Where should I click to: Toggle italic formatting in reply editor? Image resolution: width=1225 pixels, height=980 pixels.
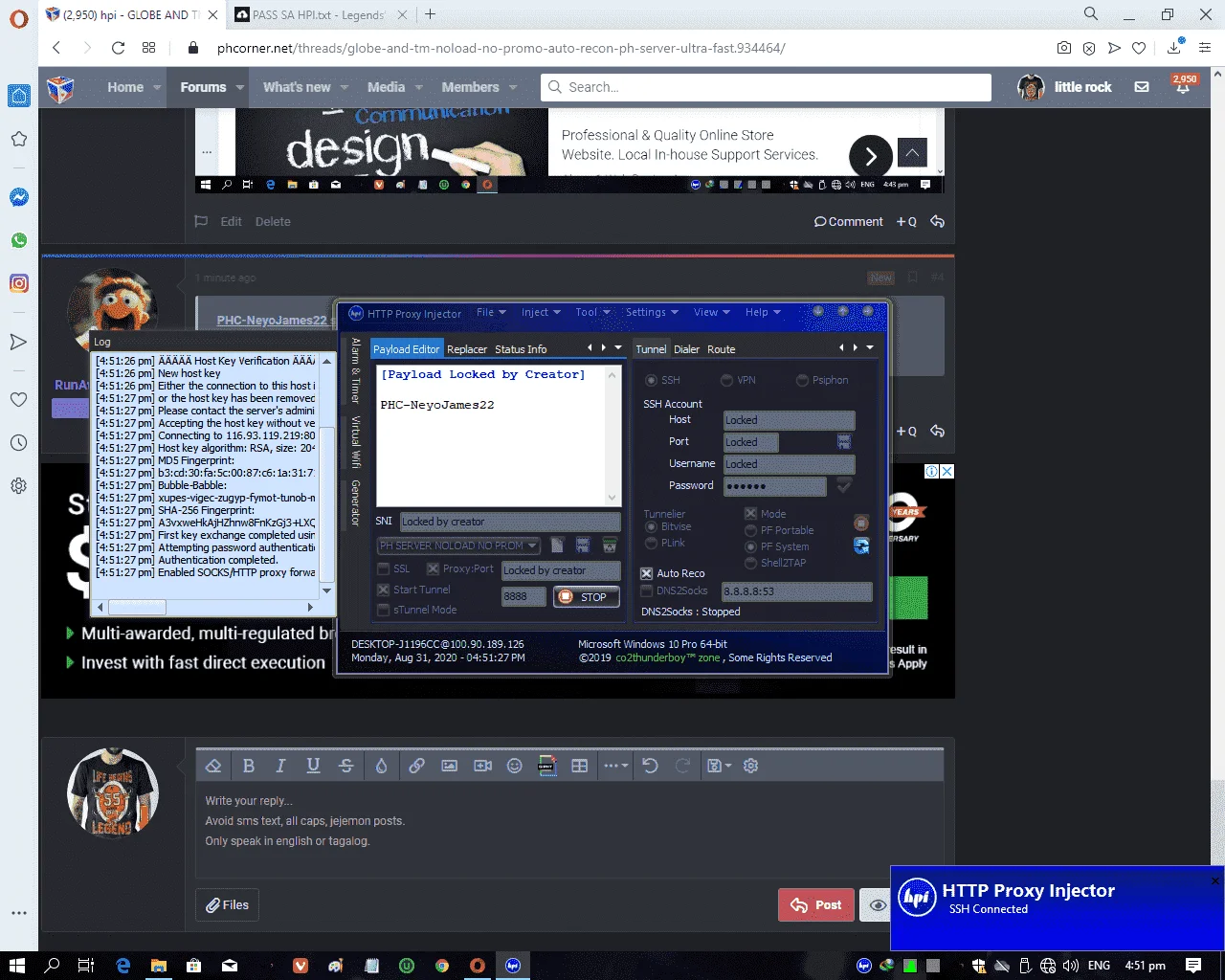pos(280,766)
